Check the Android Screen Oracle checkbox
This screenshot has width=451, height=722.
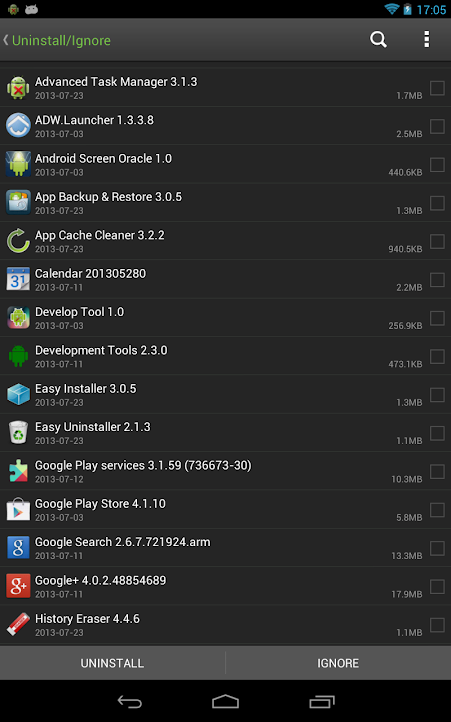pyautogui.click(x=437, y=164)
